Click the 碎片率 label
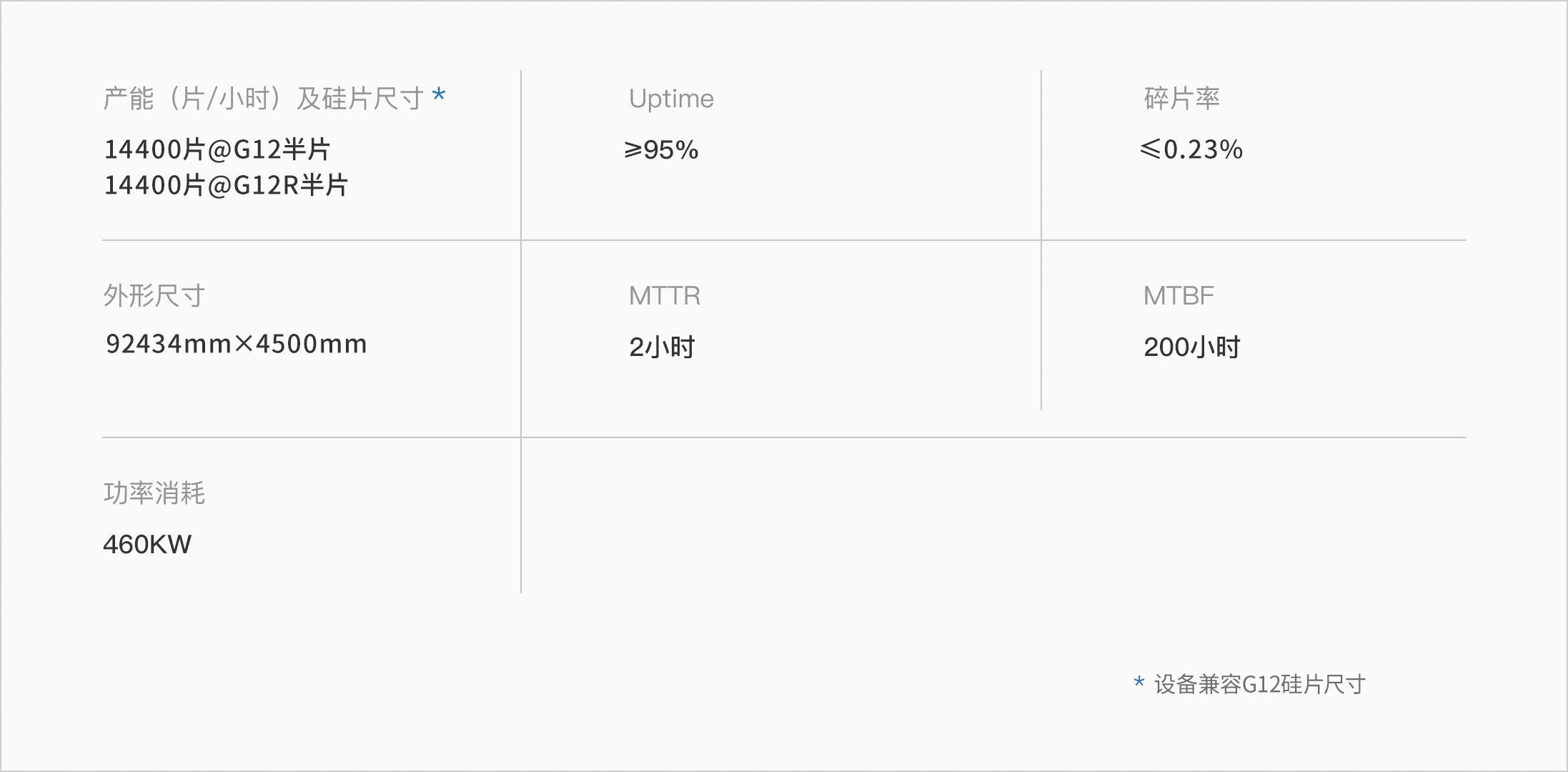 1181,99
